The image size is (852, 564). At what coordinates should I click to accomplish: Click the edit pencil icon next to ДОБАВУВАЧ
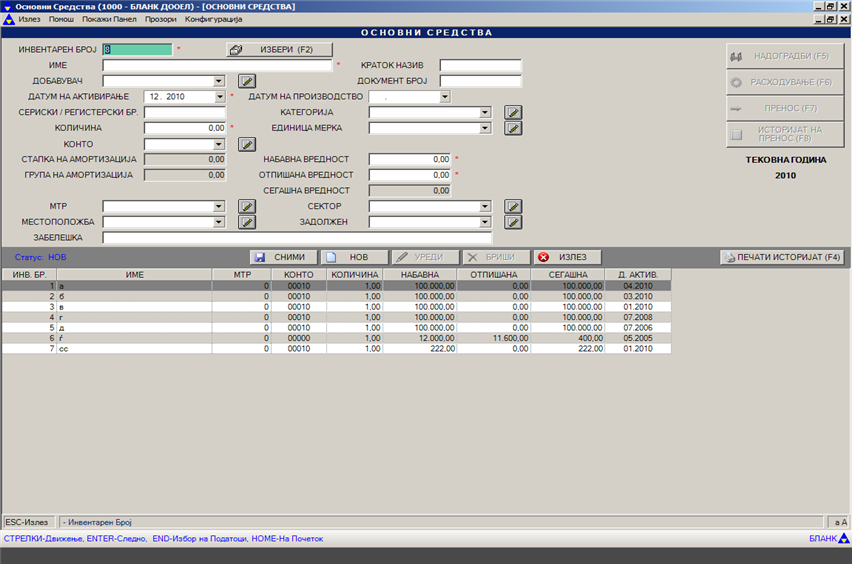click(x=247, y=81)
